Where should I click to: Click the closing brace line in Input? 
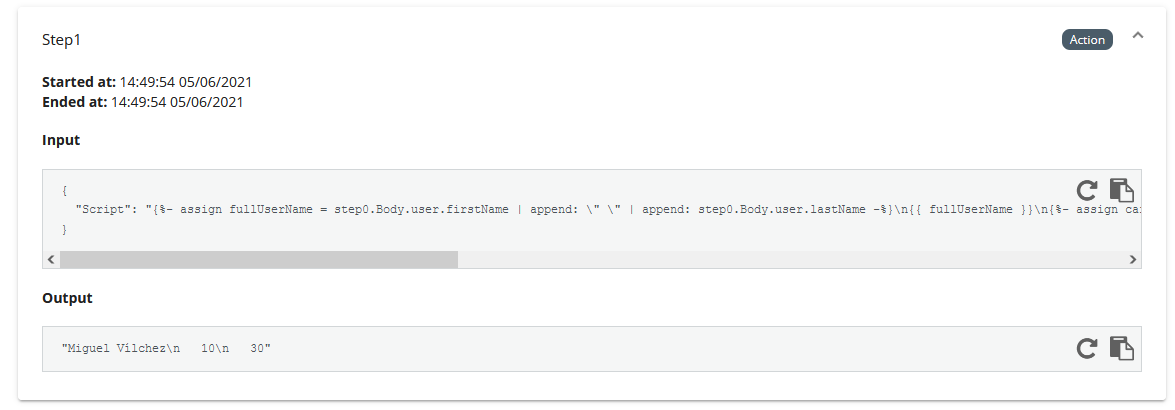pos(64,230)
